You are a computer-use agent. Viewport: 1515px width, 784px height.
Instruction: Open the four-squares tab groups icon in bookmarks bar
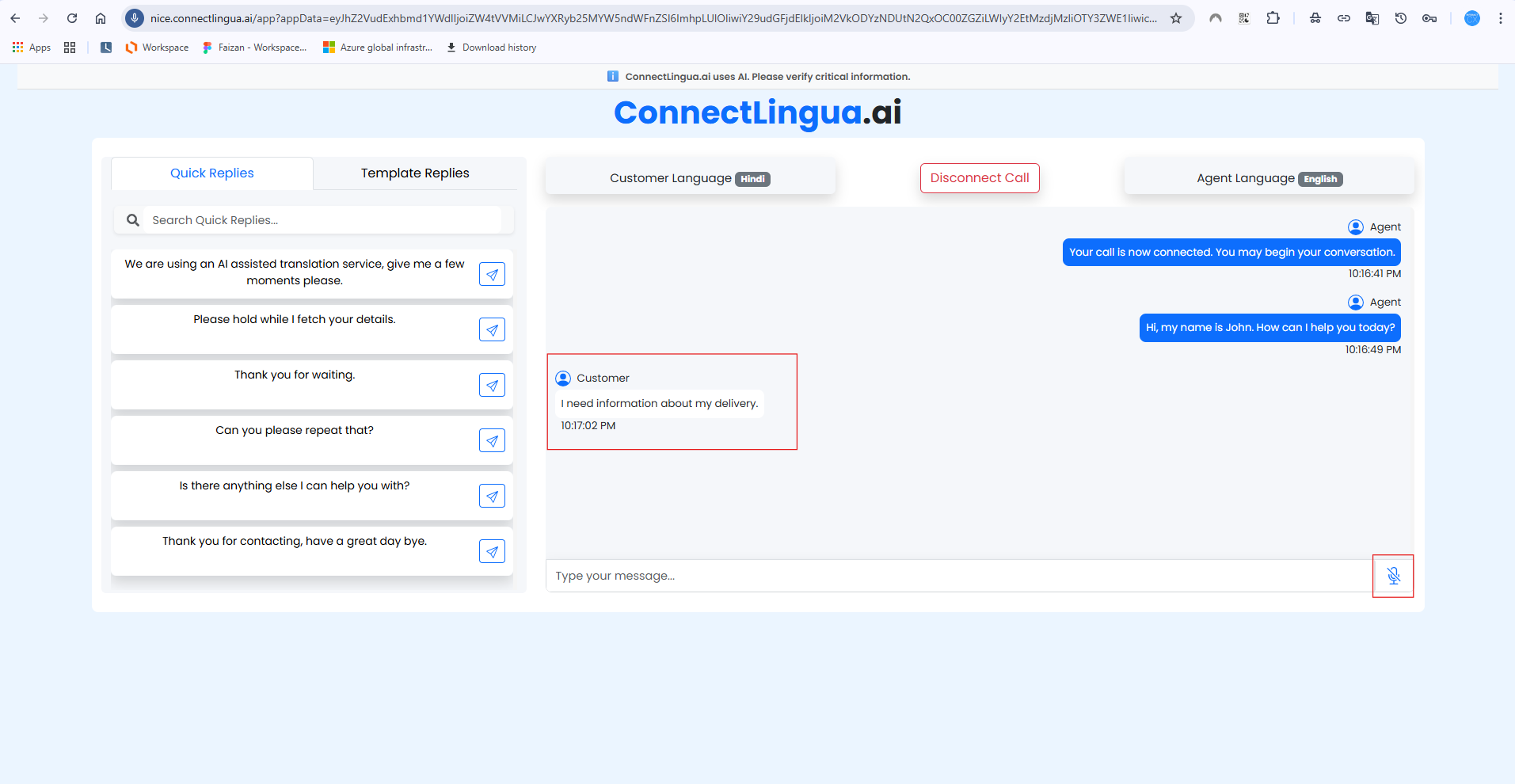point(70,48)
